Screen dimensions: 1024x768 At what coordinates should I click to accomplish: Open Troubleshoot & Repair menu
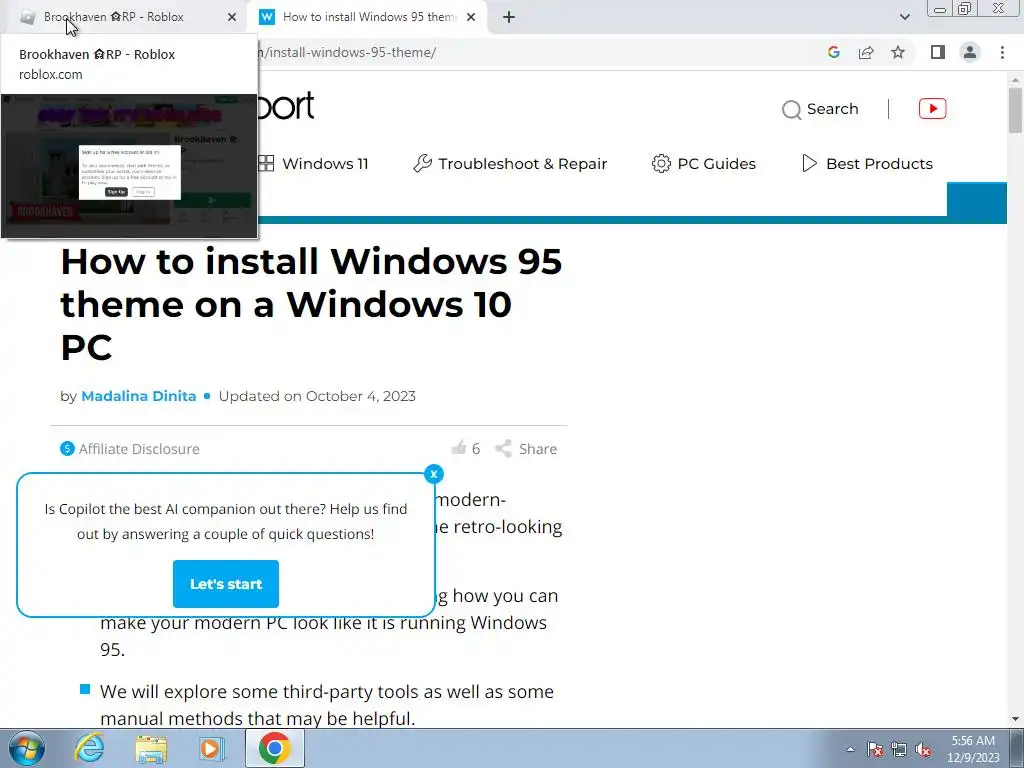tap(510, 163)
